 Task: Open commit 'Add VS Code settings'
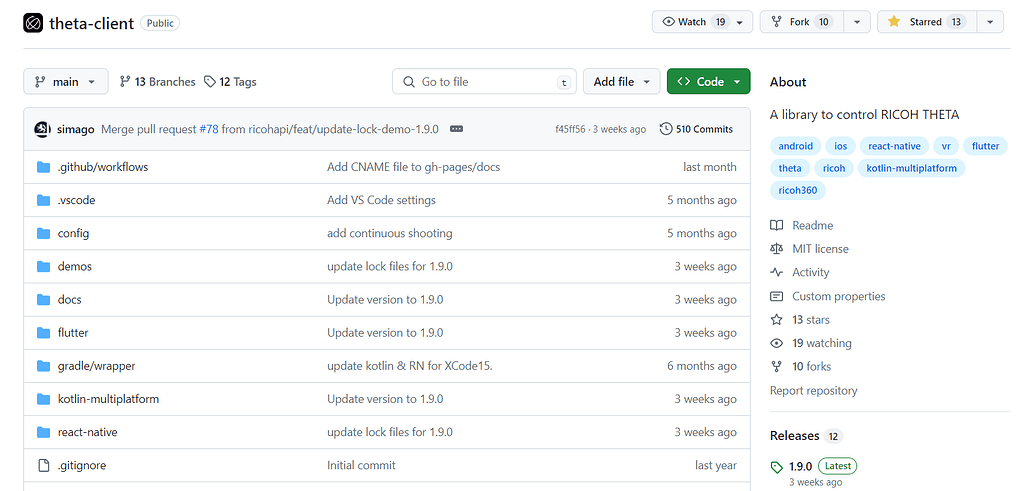tap(381, 200)
